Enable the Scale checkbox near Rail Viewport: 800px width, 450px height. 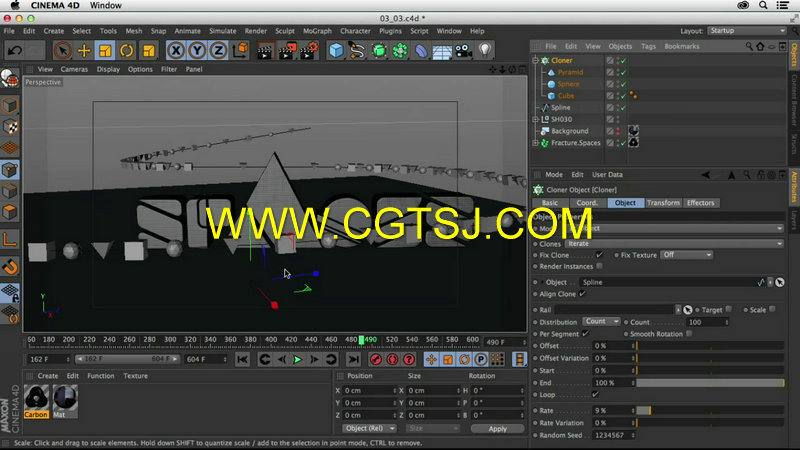point(772,309)
